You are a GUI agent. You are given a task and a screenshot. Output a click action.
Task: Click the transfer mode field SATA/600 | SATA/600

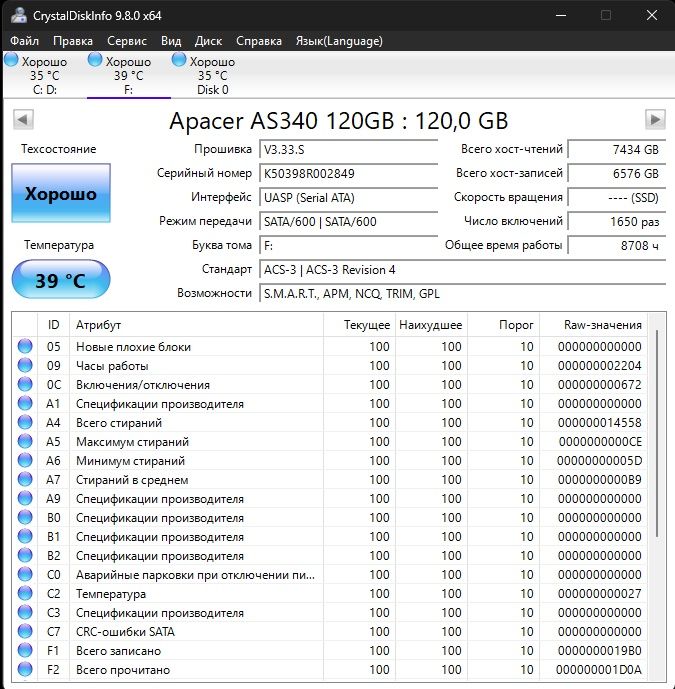pyautogui.click(x=348, y=221)
